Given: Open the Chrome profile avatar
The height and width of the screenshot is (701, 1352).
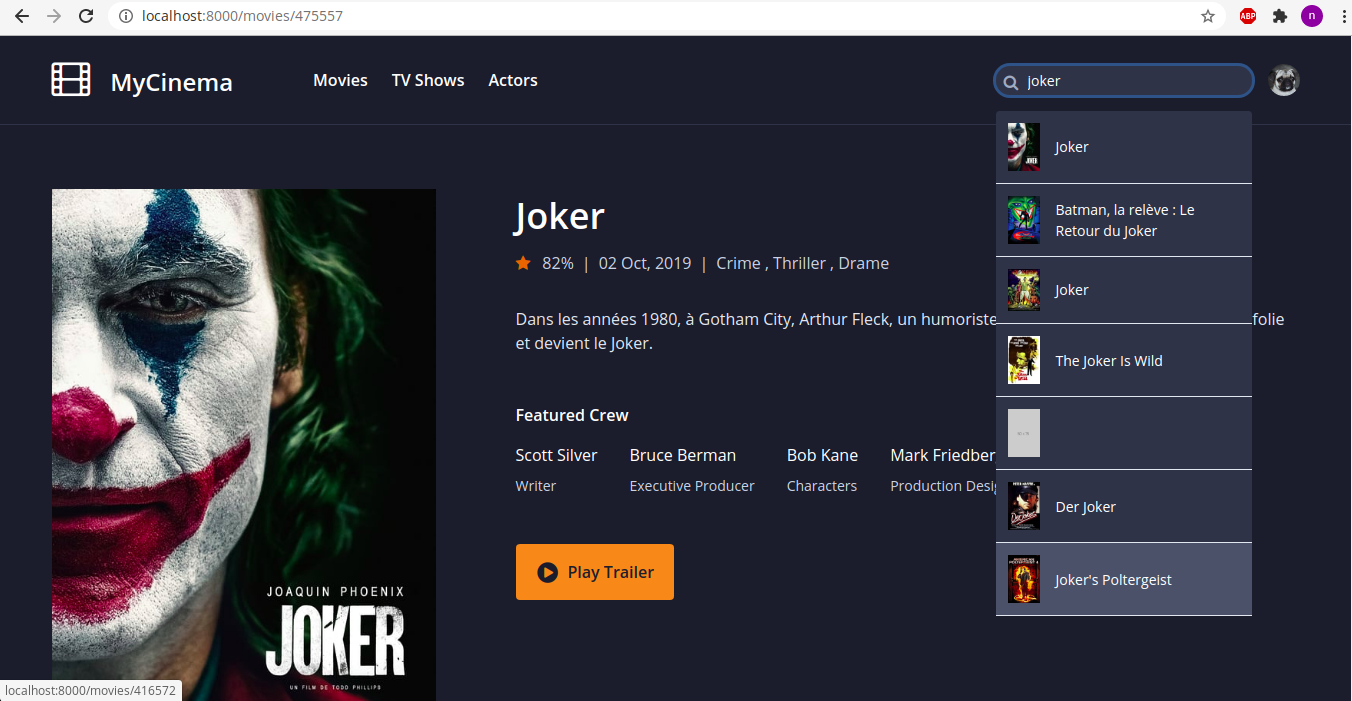Looking at the screenshot, I should tap(1311, 16).
